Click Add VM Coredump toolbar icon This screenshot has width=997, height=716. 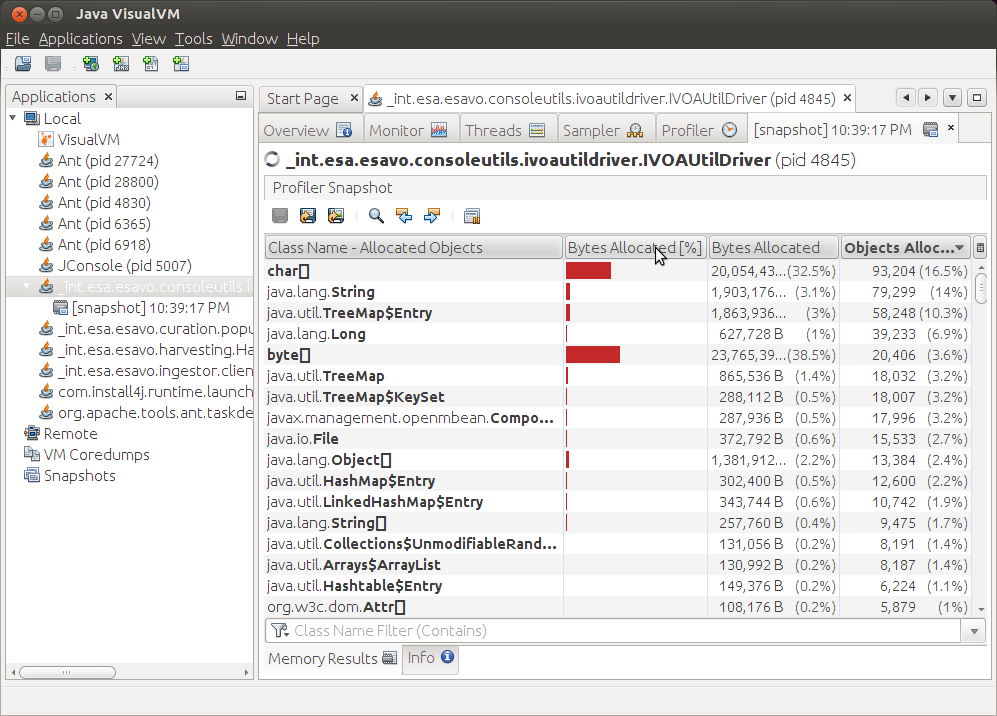[x=151, y=64]
